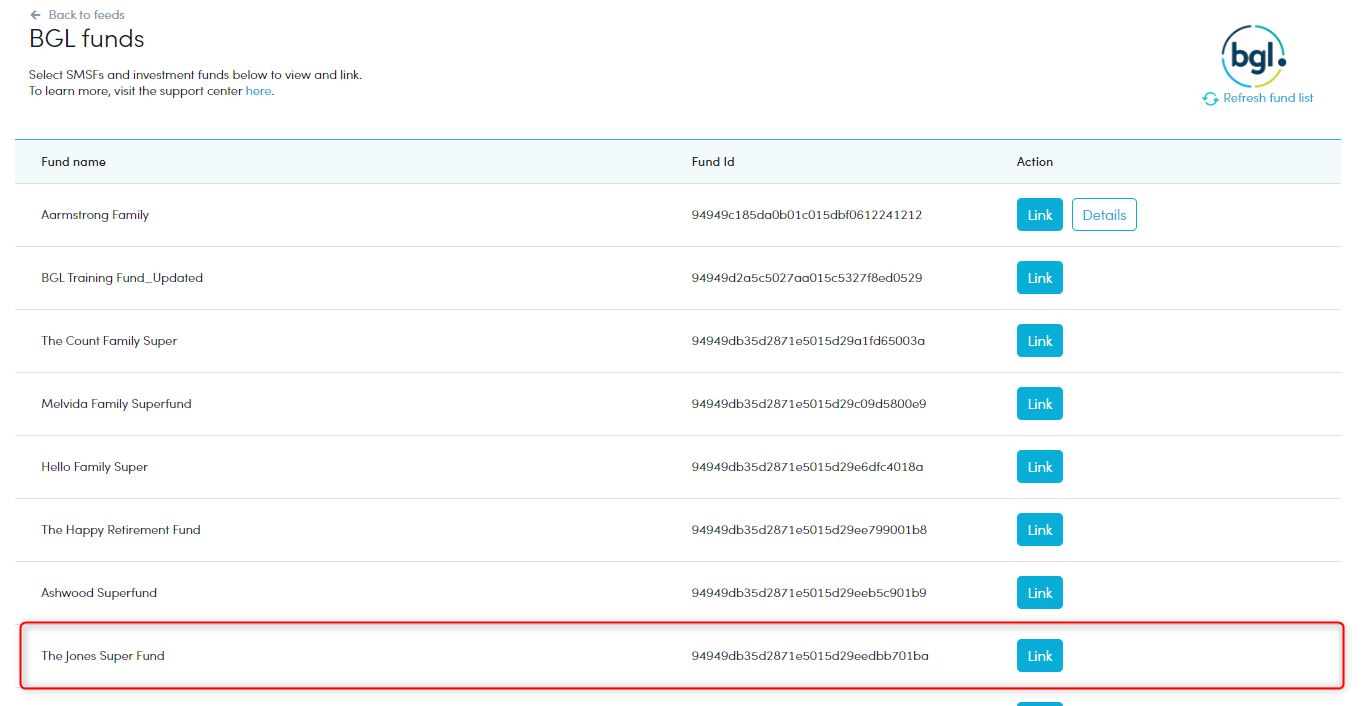The height and width of the screenshot is (706, 1371).
Task: Link the Ashwood Superfund
Action: tap(1040, 593)
